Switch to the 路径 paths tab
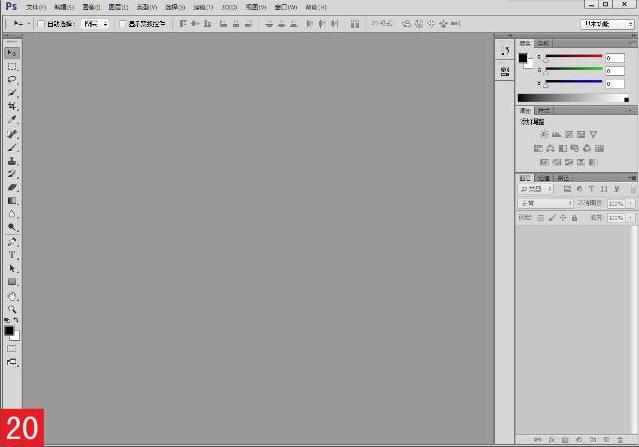This screenshot has height=447, width=639. tap(563, 178)
